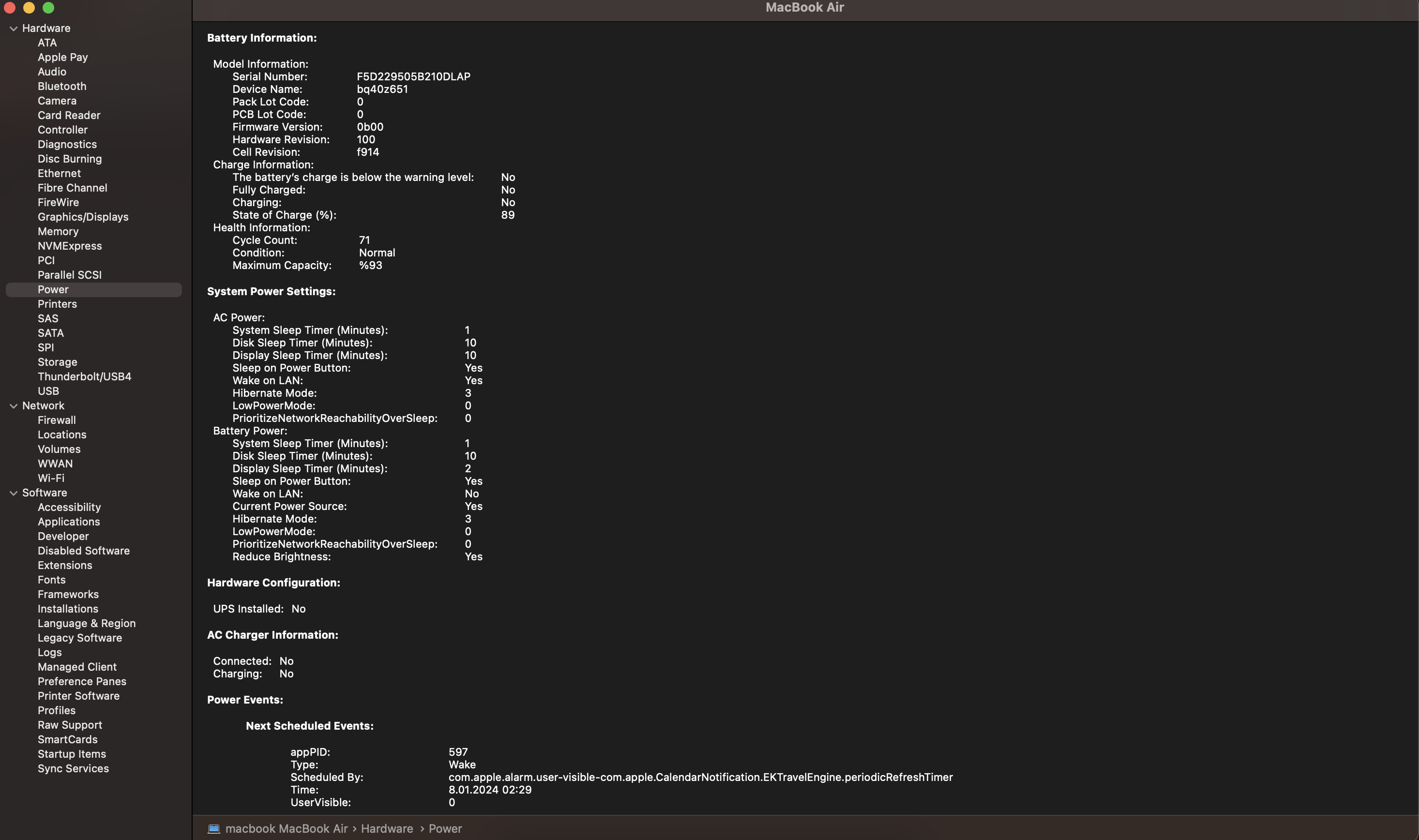
Task: Open PCI hardware entry
Action: pyautogui.click(x=46, y=260)
